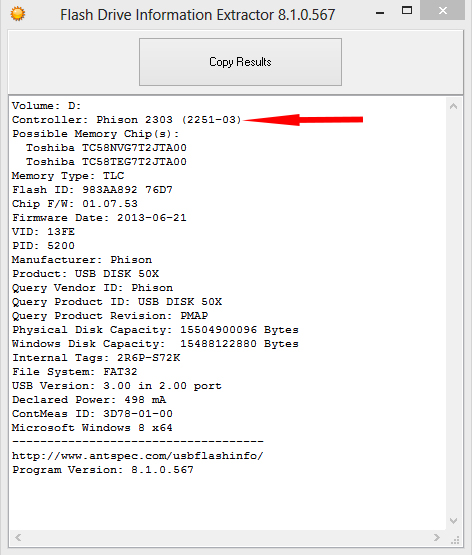Screen dimensions: 472x555
Task: Click the antspec.com usbflashinfo URL text
Action: tap(138, 456)
